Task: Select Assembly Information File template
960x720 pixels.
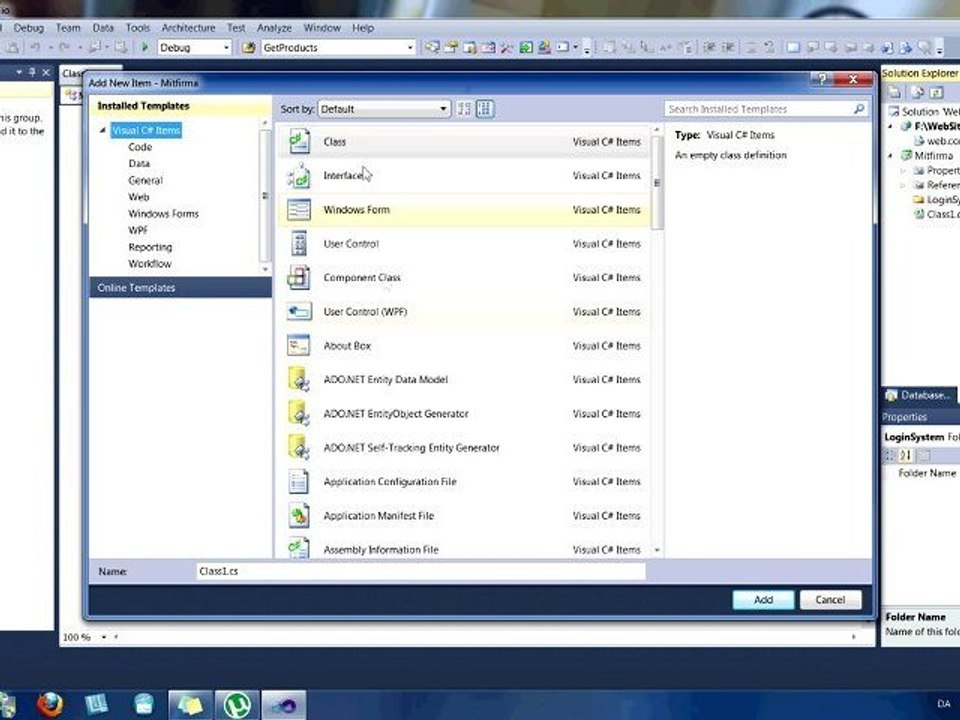Action: pos(464,548)
